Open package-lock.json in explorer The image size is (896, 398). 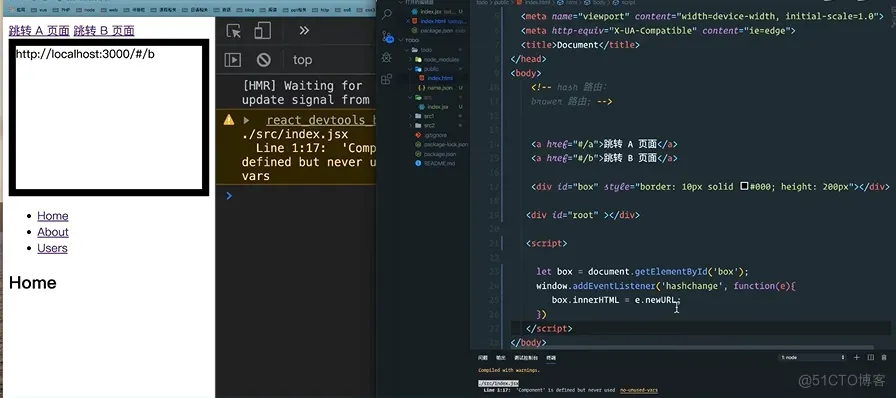point(445,145)
